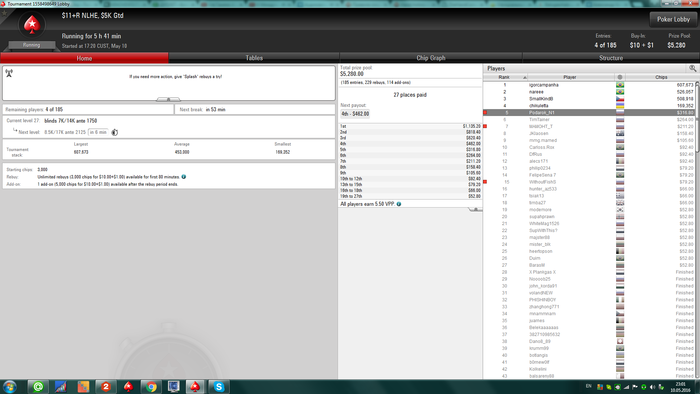Select player mmg.mamed row
The image size is (700, 394).
coord(589,140)
